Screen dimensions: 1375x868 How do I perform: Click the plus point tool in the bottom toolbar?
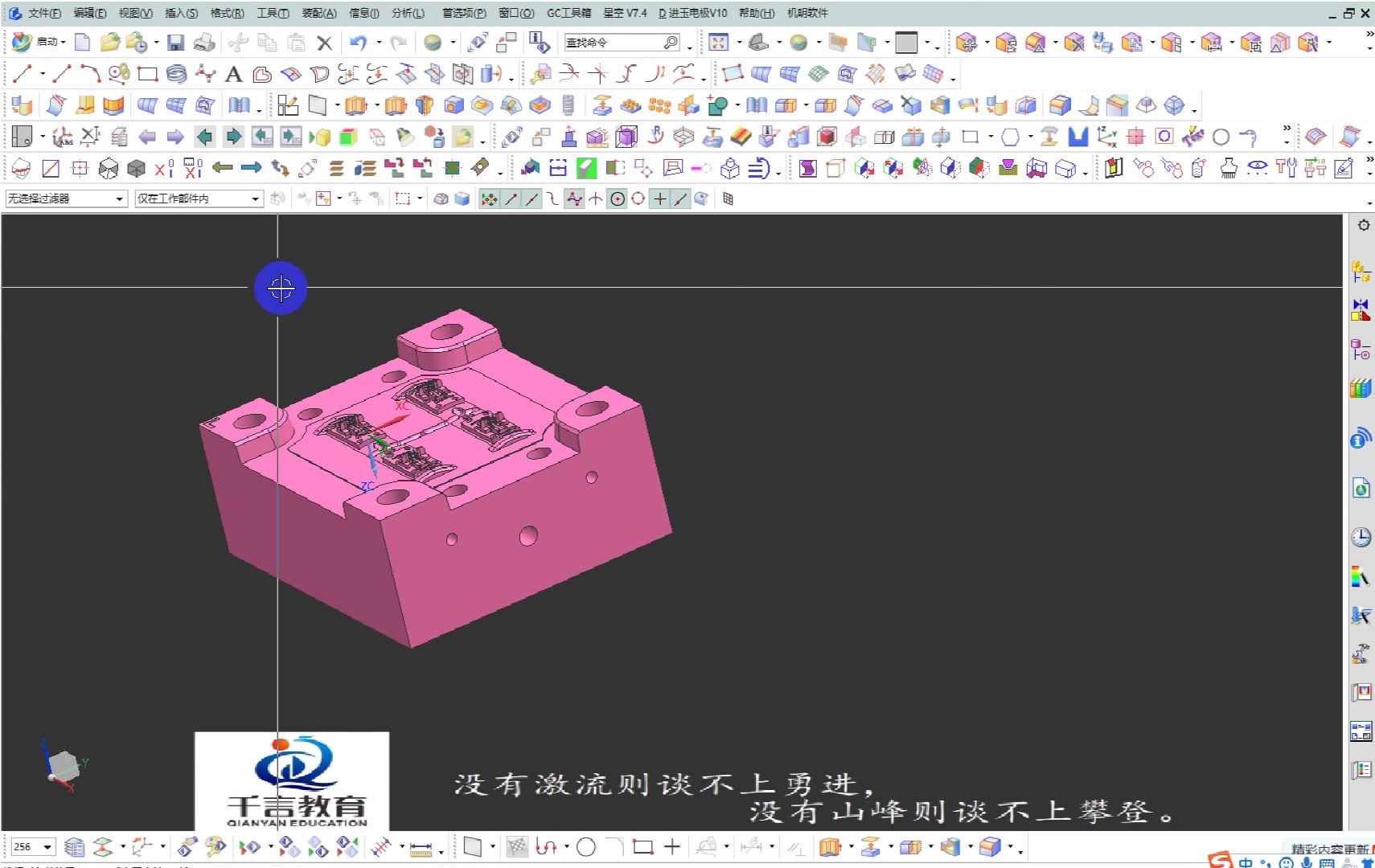(x=672, y=846)
